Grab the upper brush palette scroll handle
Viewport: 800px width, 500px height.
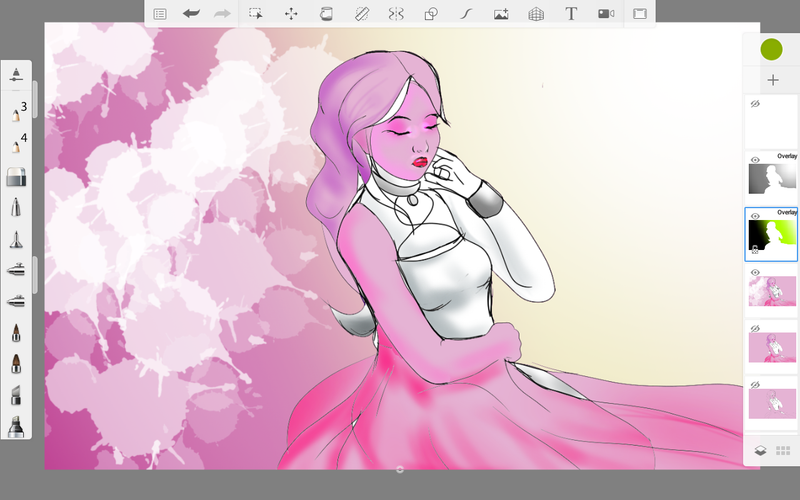[35, 99]
